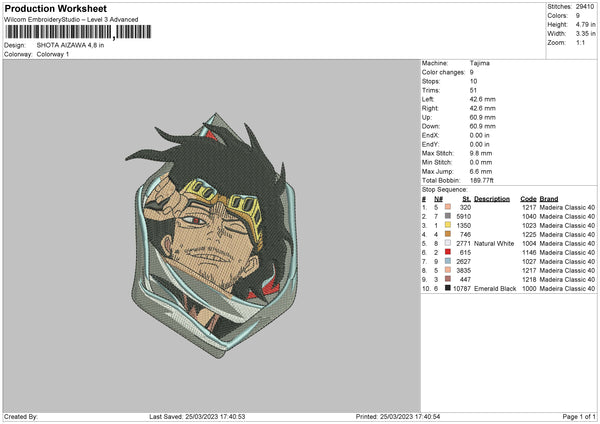The height and width of the screenshot is (424, 600).
Task: Click the barcode under the software name
Action: [x=78, y=32]
